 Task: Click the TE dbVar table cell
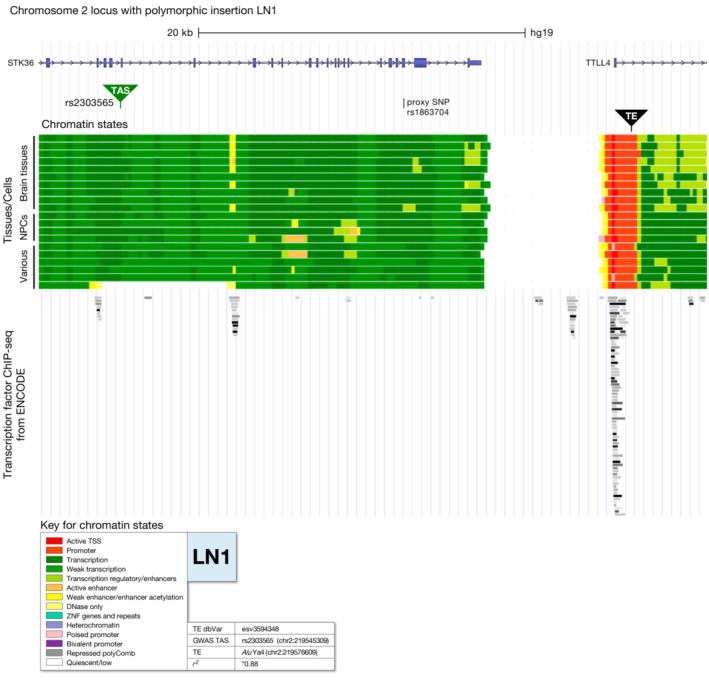click(x=211, y=629)
